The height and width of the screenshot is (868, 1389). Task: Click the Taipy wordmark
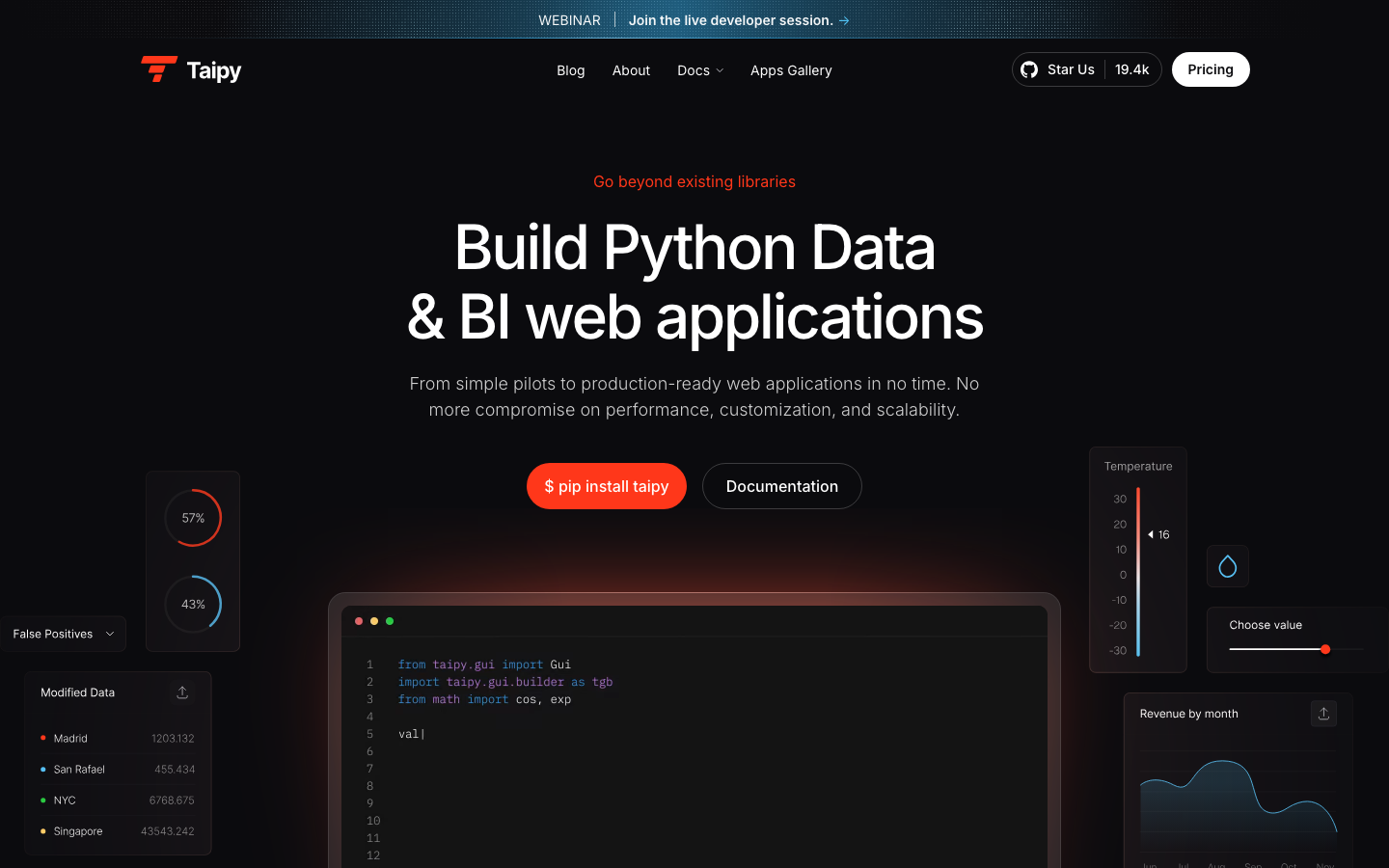pos(214,70)
